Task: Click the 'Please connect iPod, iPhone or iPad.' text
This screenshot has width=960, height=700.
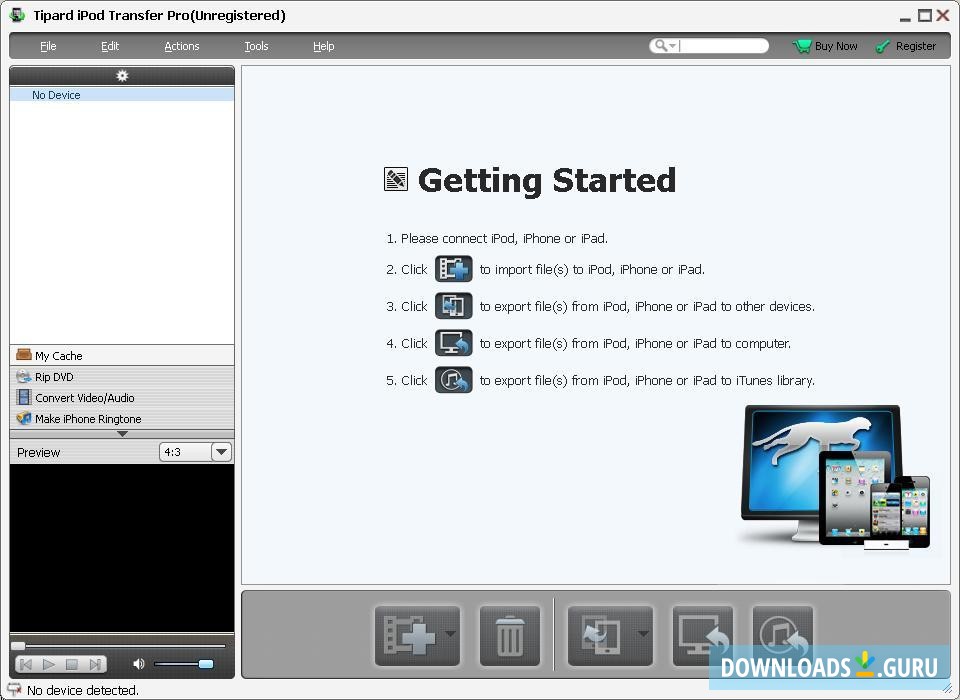Action: (x=504, y=238)
